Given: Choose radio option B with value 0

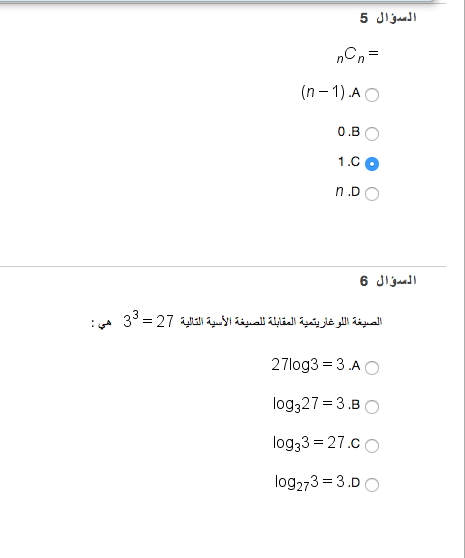Looking at the screenshot, I should click(372, 134).
